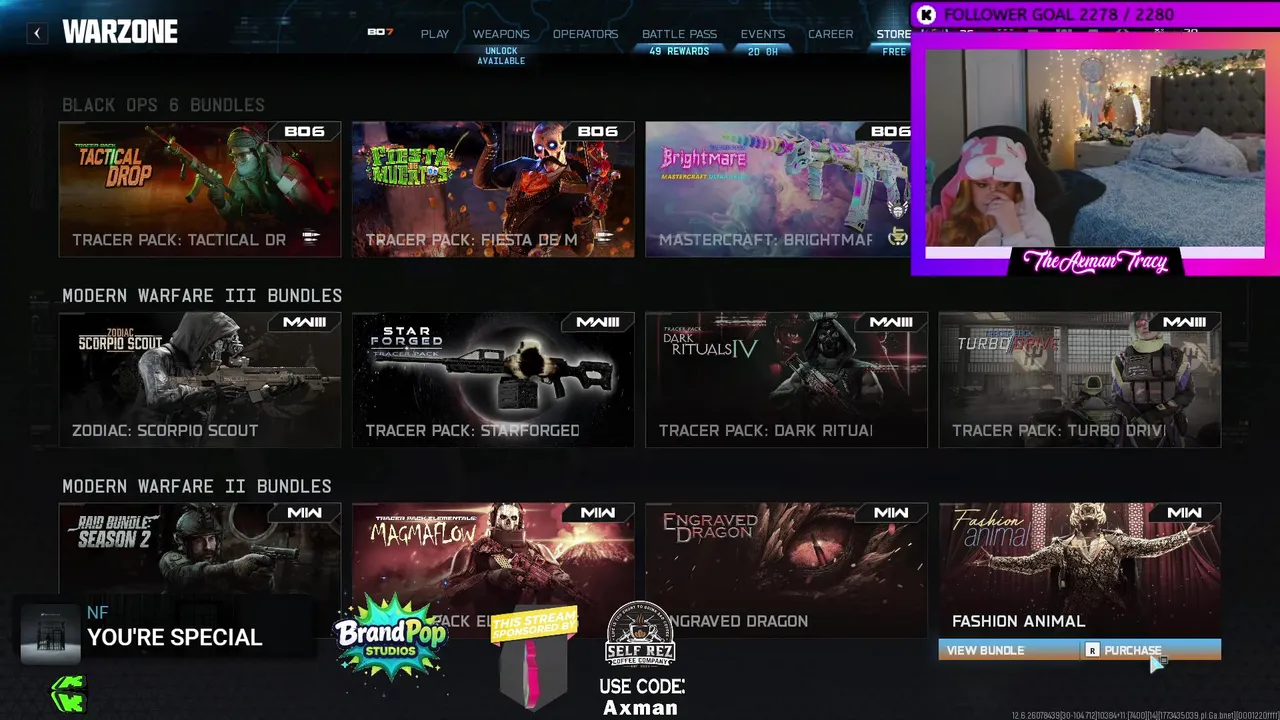Click the back arrow beside WARZONE
This screenshot has height=720, width=1280.
37,33
